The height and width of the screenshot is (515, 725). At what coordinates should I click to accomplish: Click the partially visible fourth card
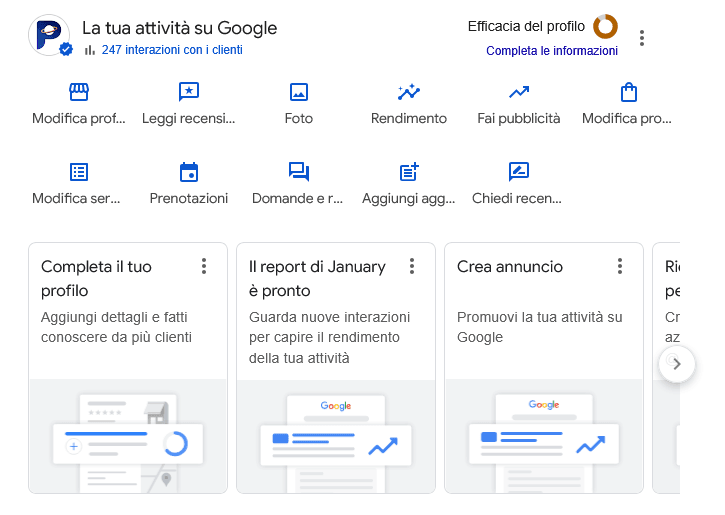(x=666, y=368)
